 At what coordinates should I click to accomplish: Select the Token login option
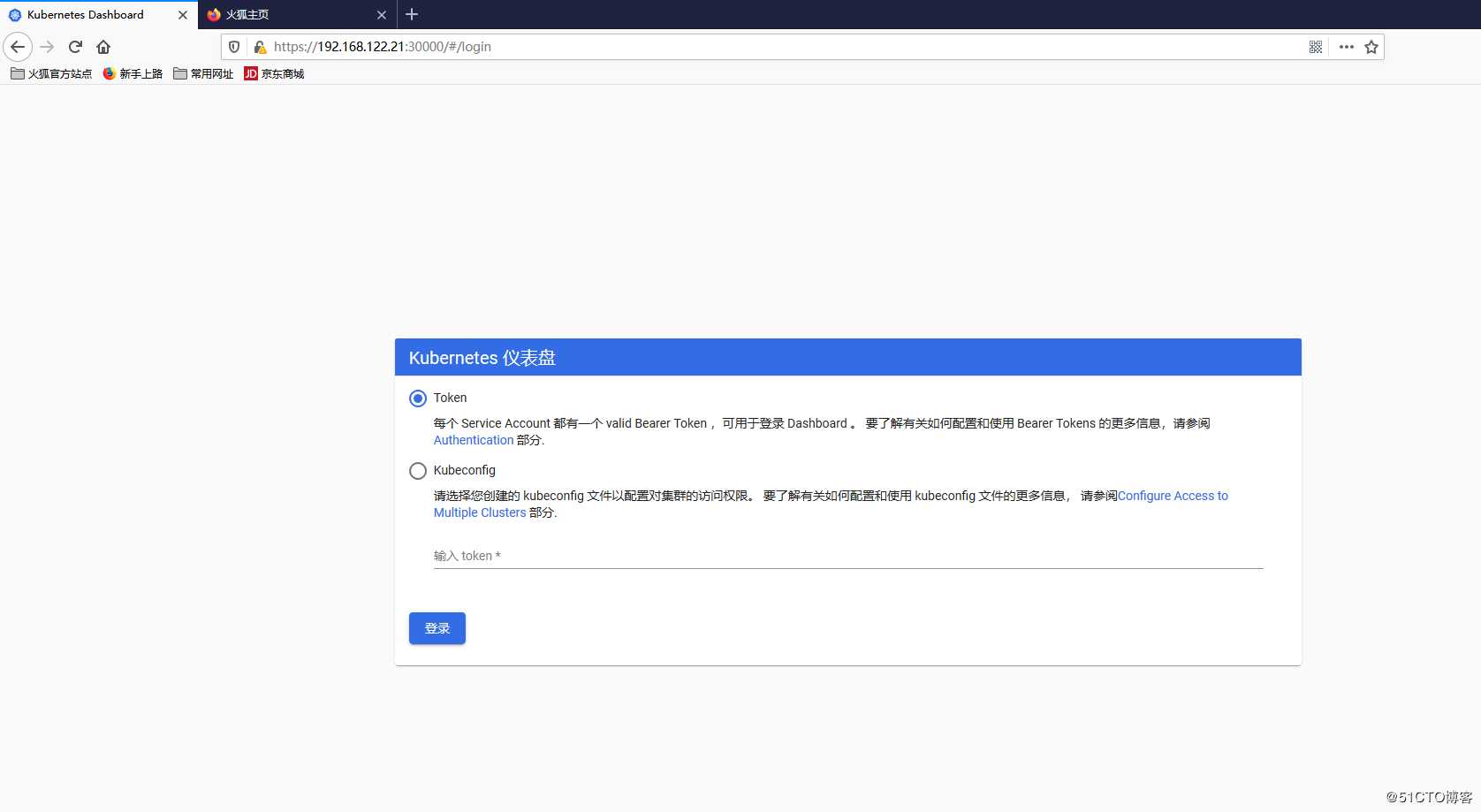tap(418, 398)
